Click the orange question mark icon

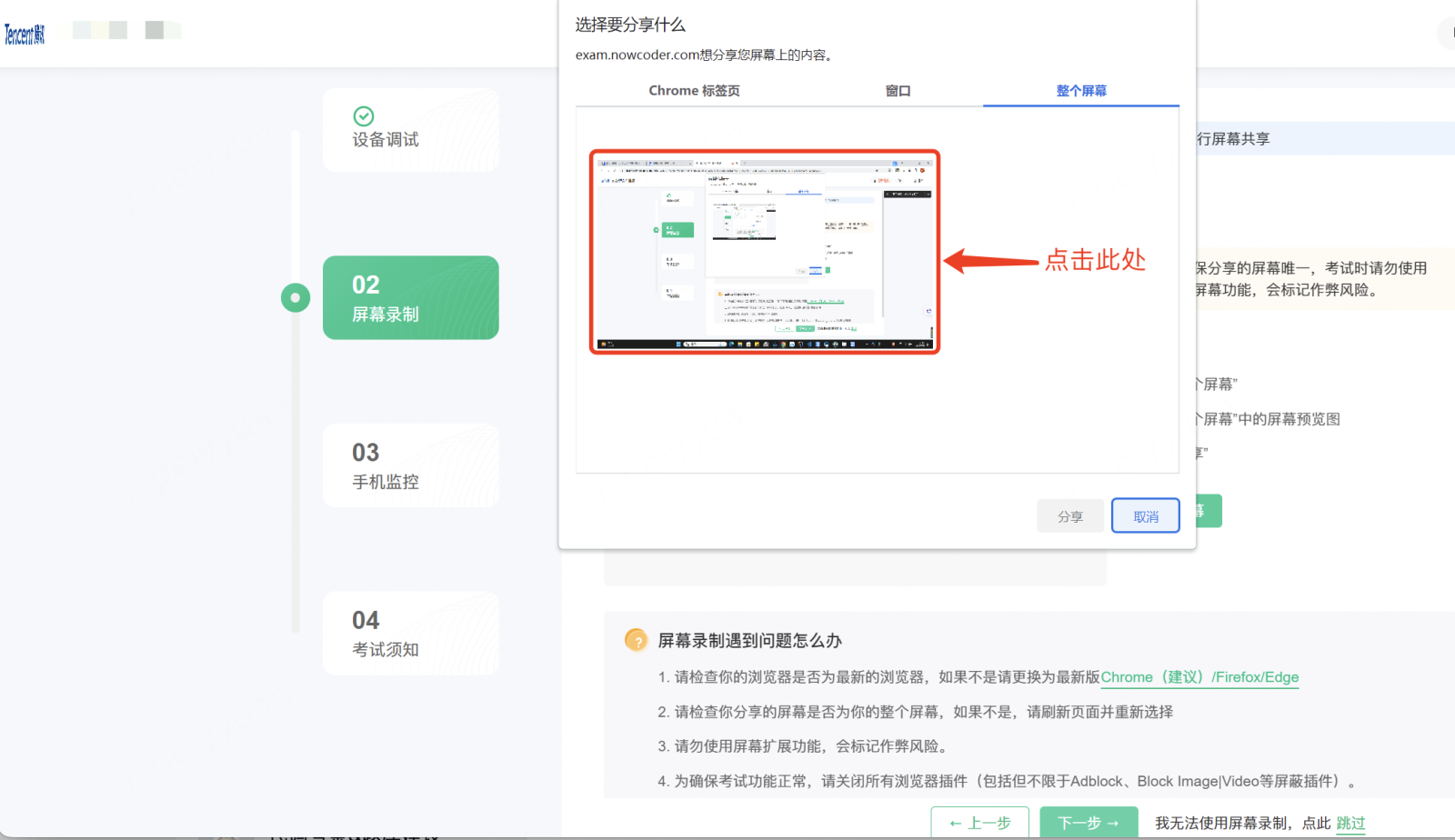coord(637,641)
